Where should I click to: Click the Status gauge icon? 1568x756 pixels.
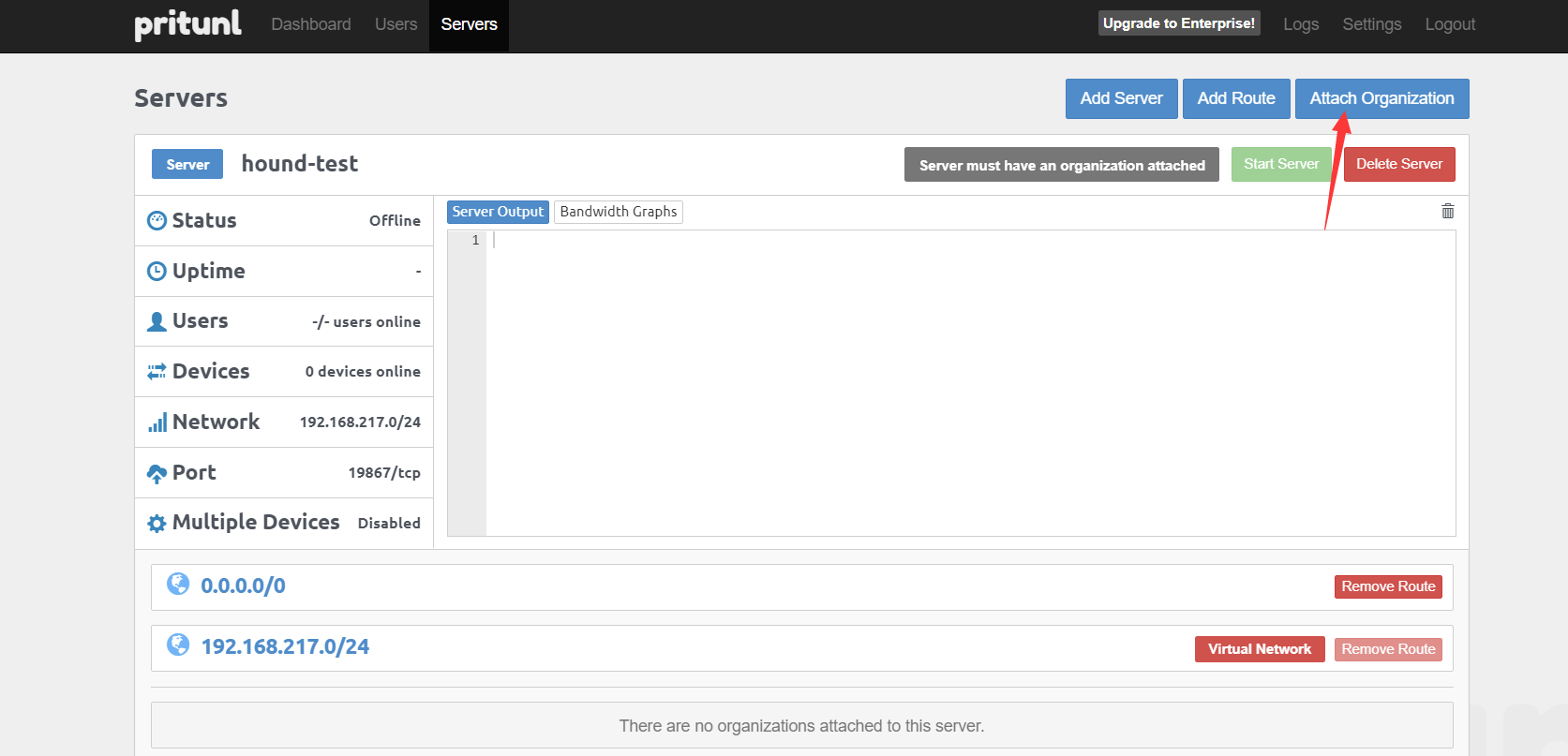point(157,221)
